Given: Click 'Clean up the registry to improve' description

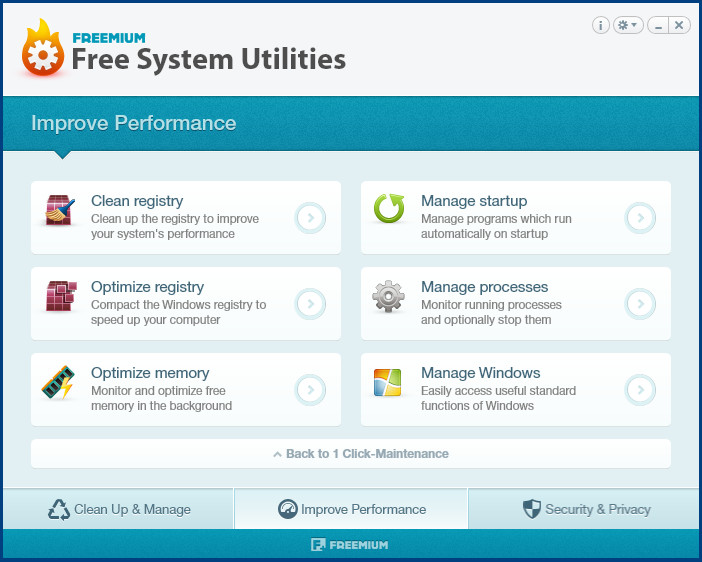Looking at the screenshot, I should (x=175, y=219).
